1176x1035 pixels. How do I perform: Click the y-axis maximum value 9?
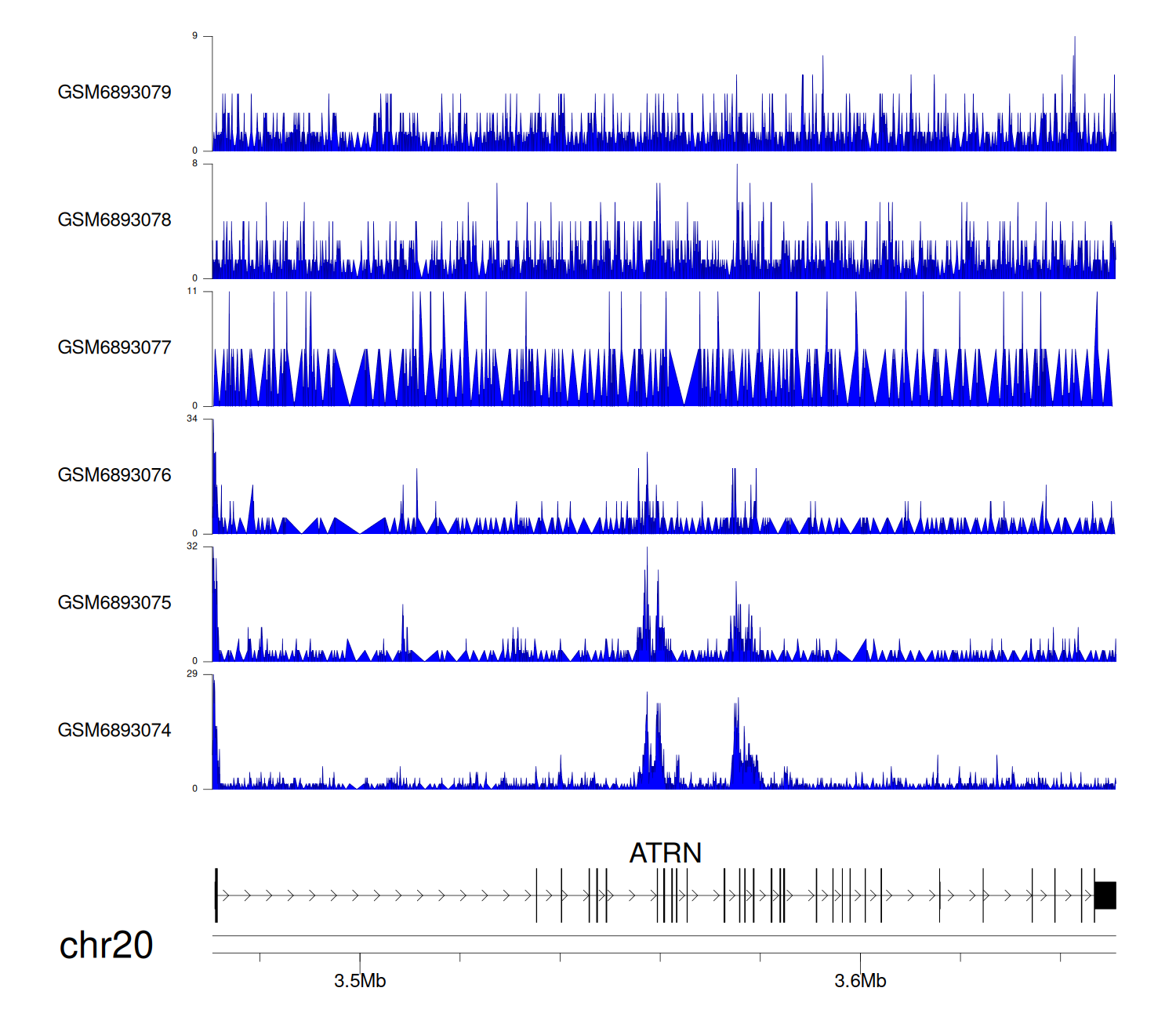pyautogui.click(x=194, y=36)
